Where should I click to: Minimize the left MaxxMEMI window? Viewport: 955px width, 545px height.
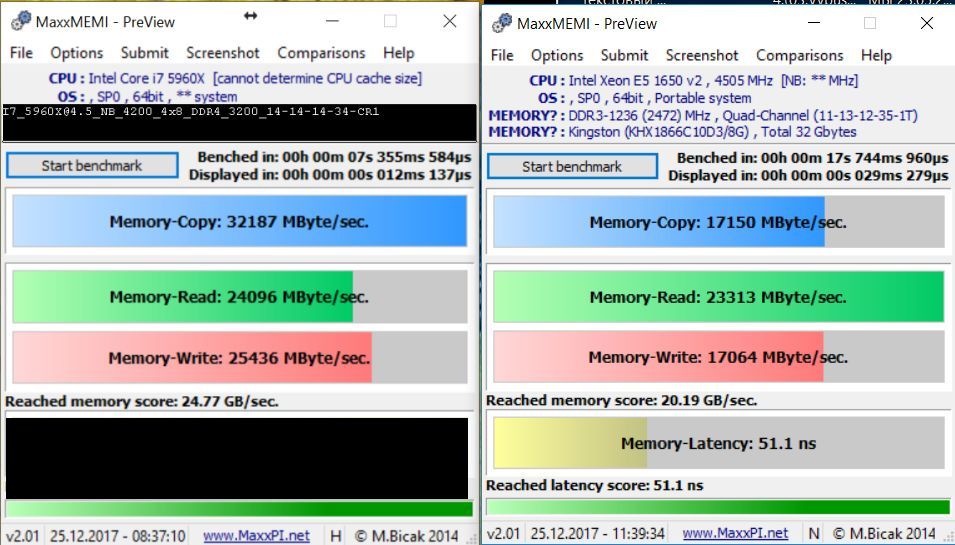coord(332,21)
